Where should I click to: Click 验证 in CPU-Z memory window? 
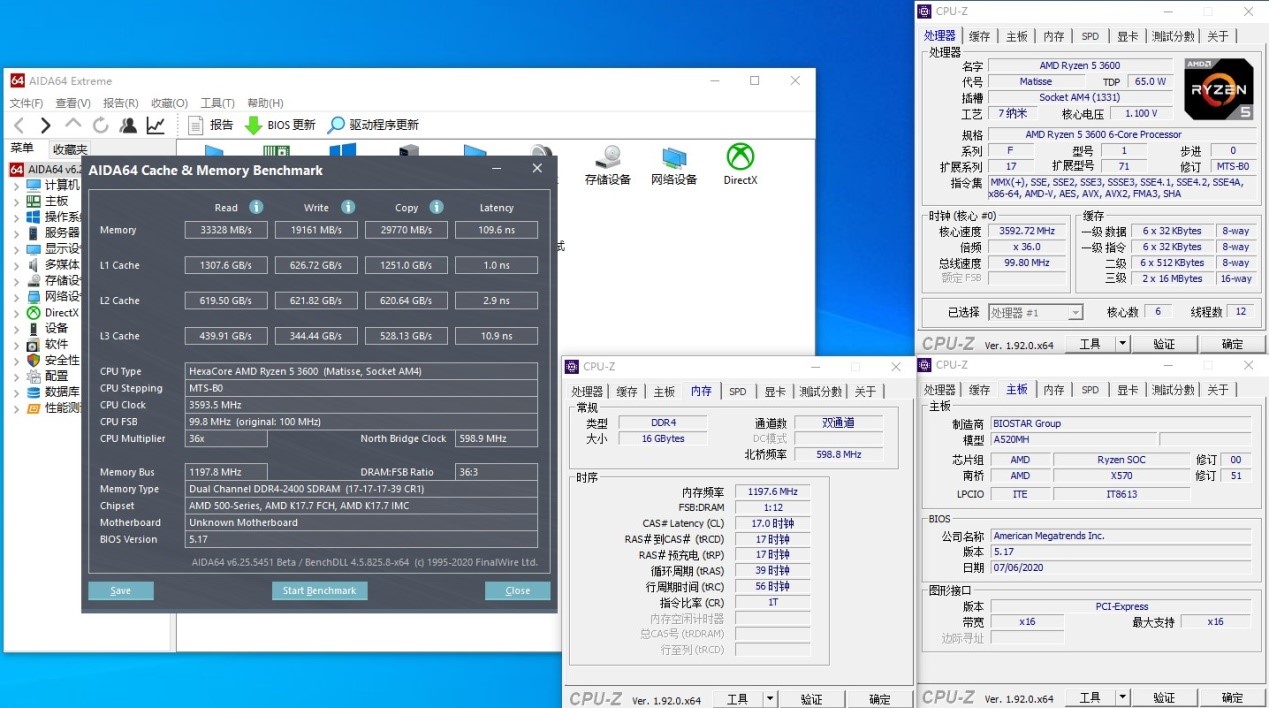tap(812, 700)
